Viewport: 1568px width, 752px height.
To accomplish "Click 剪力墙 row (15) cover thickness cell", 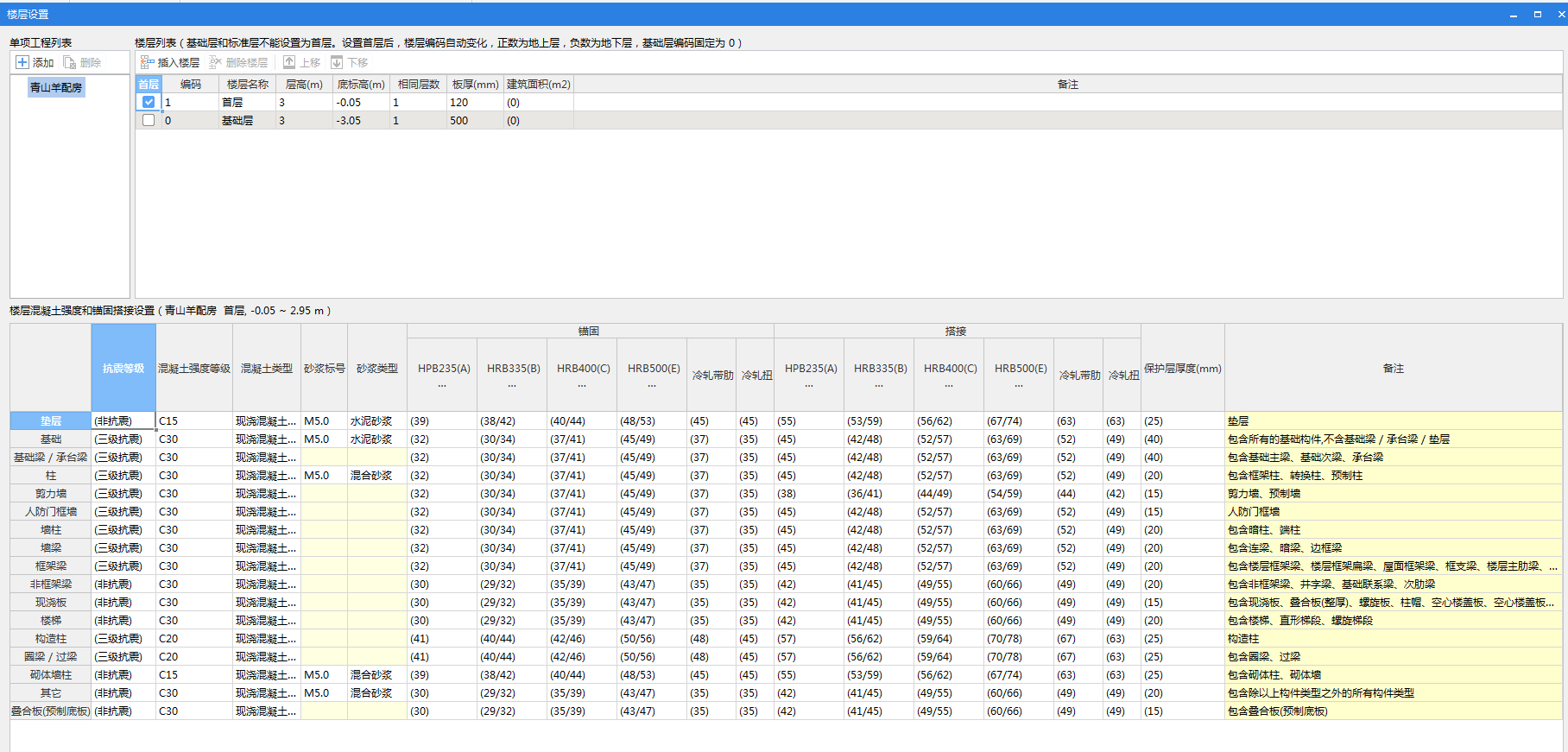I will tap(1183, 493).
